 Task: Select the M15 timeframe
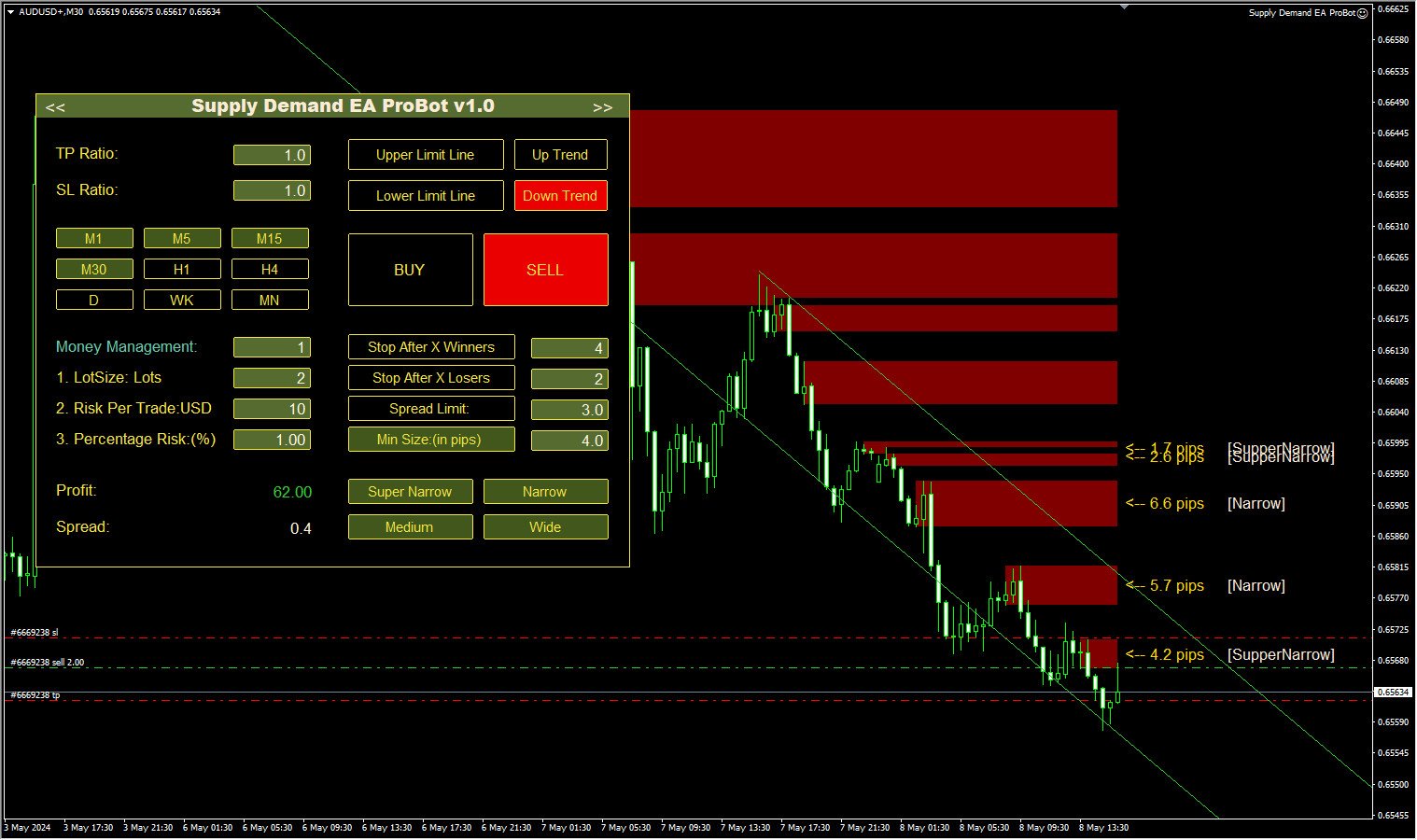pos(270,239)
